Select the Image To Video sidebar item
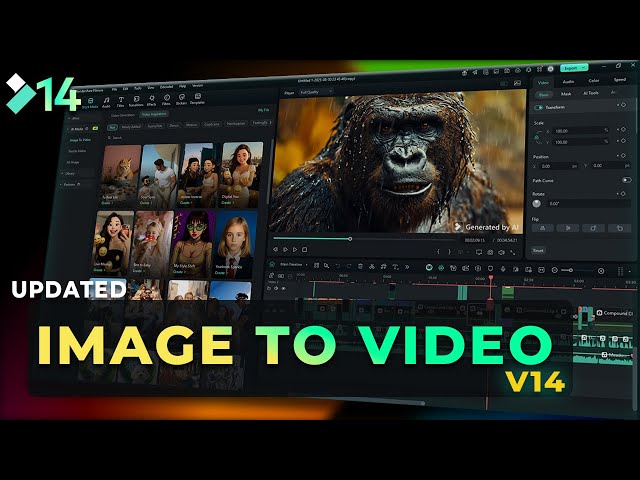 [x=80, y=140]
